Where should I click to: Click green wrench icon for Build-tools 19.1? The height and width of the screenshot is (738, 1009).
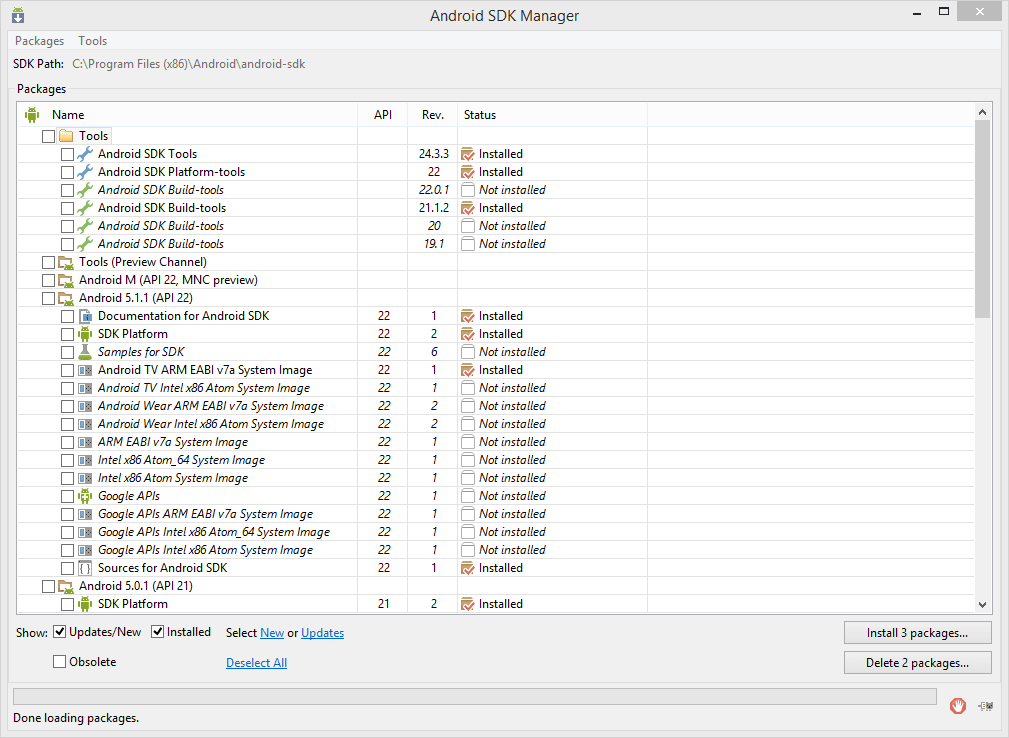pos(85,244)
